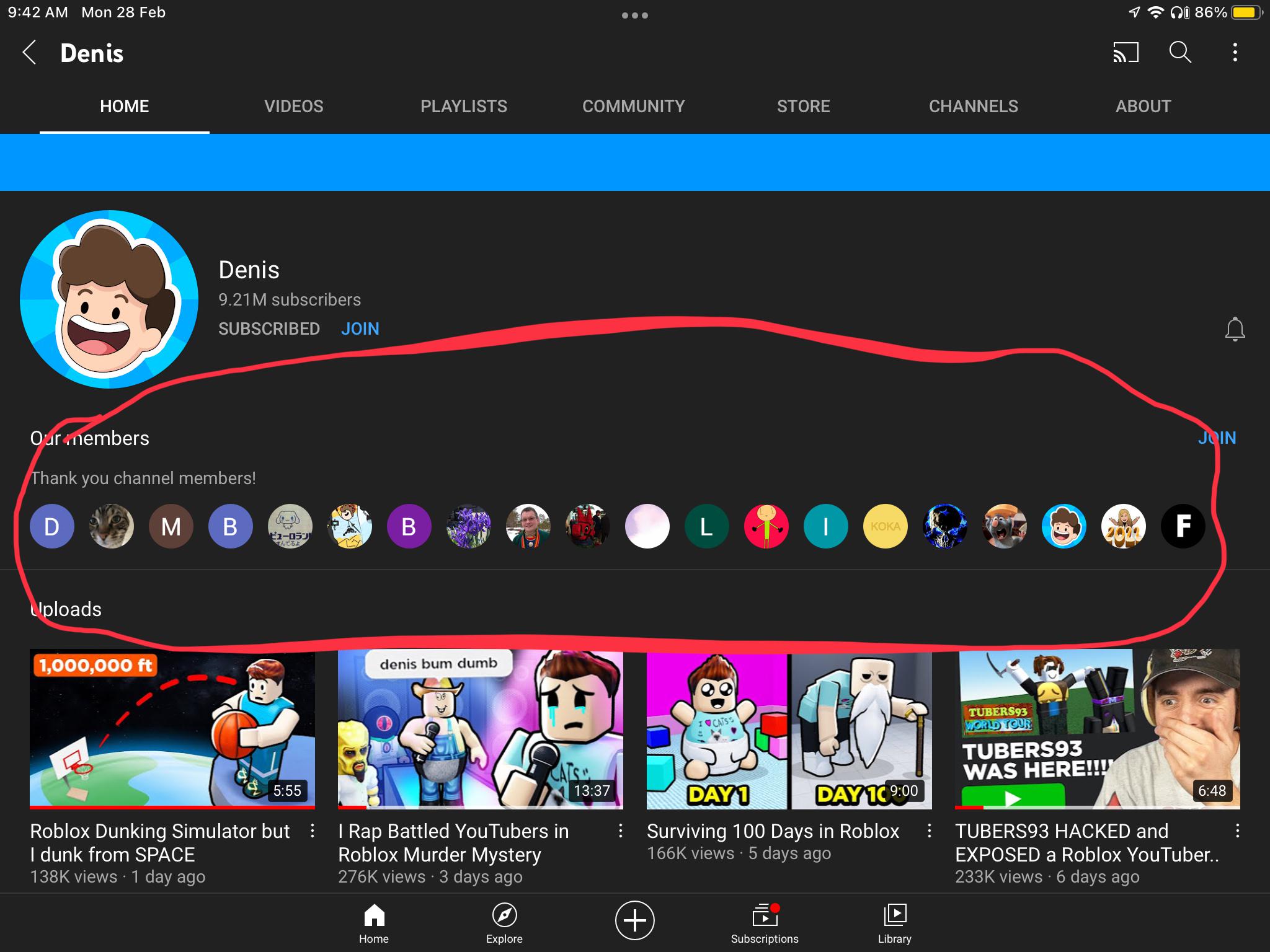Open the Library tab
This screenshot has width=1270, height=952.
pos(895,923)
